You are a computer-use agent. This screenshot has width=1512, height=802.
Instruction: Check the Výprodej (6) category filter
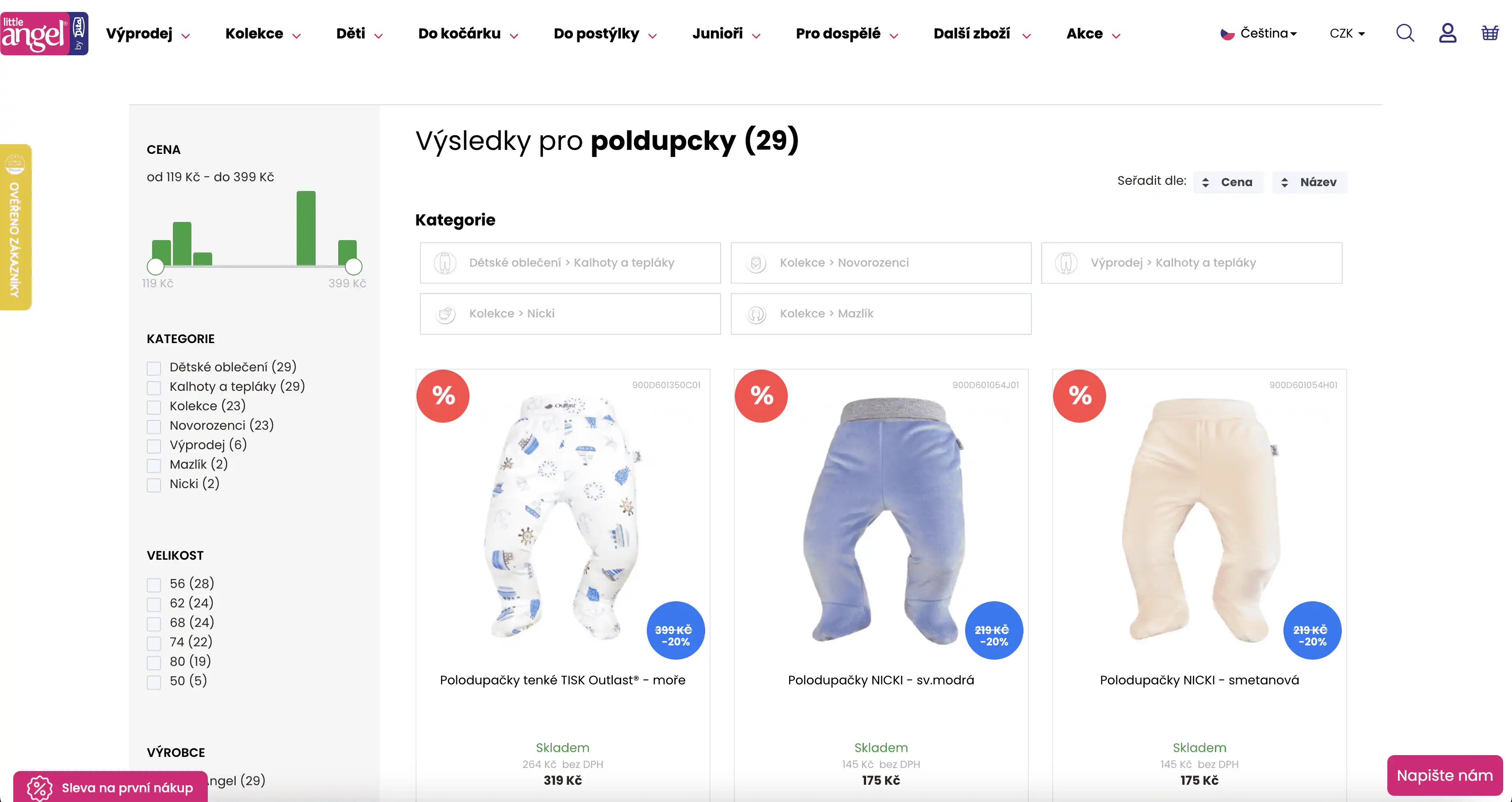tap(154, 446)
